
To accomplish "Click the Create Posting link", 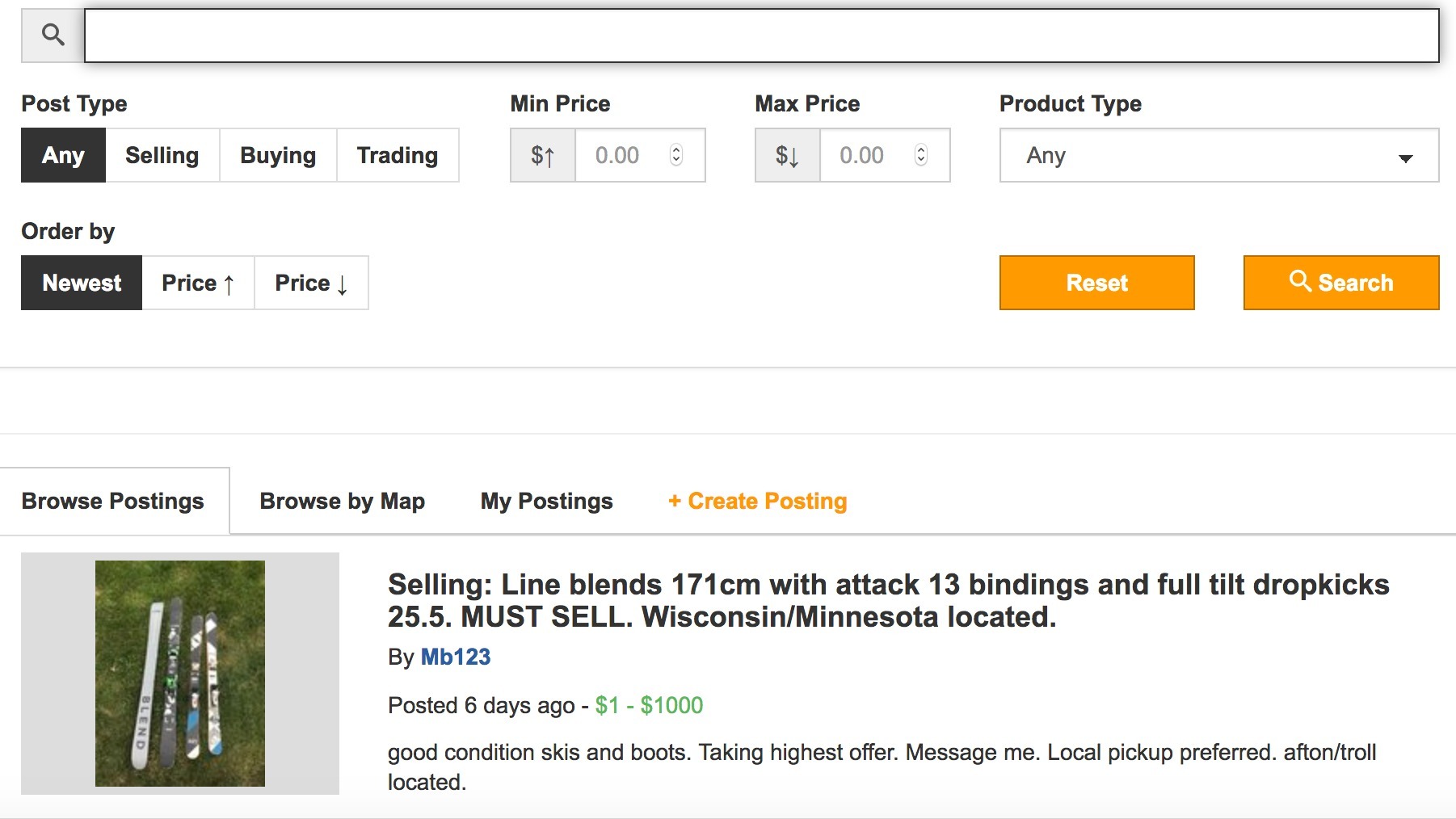I will tap(758, 501).
